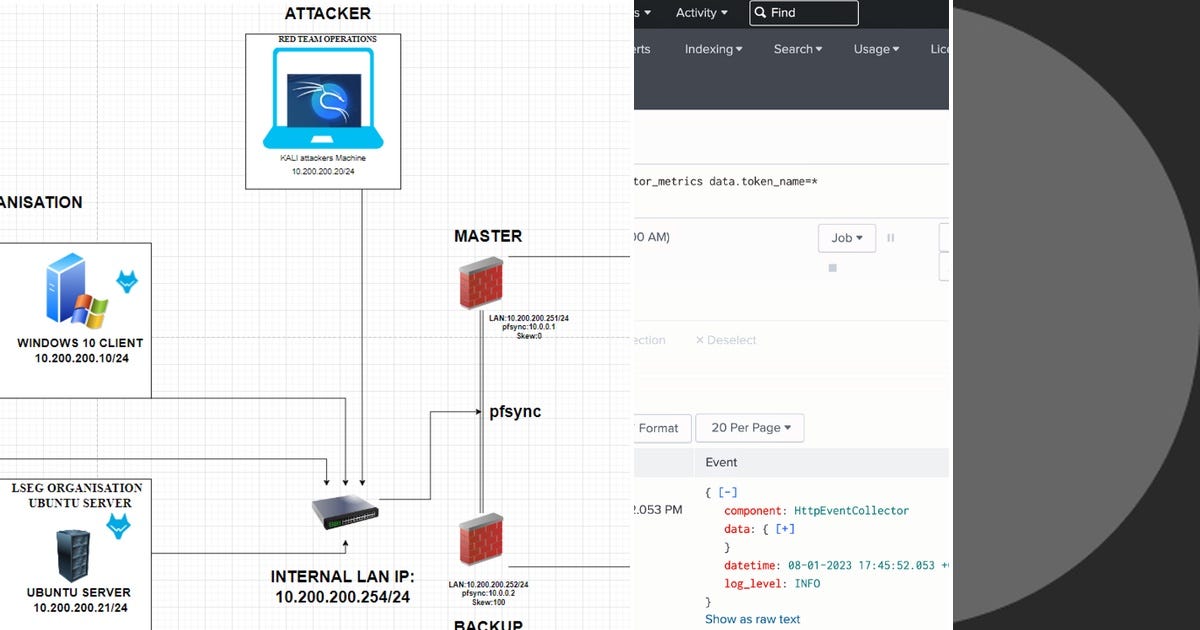Select the internal LAN switch icon
The height and width of the screenshot is (630, 1200).
344,511
